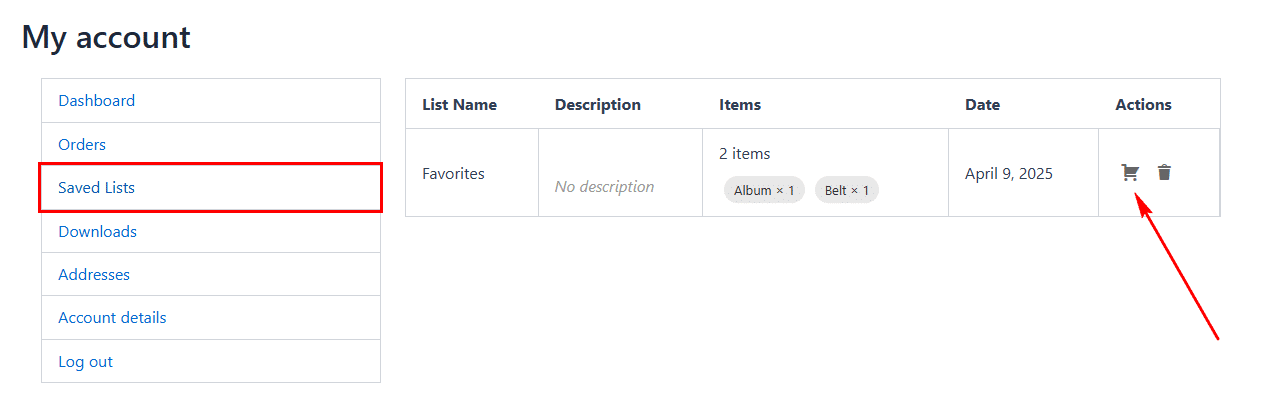Screen dimensions: 1288x420
Task: Click the April 9, 2025 date cell
Action: pos(1009,174)
